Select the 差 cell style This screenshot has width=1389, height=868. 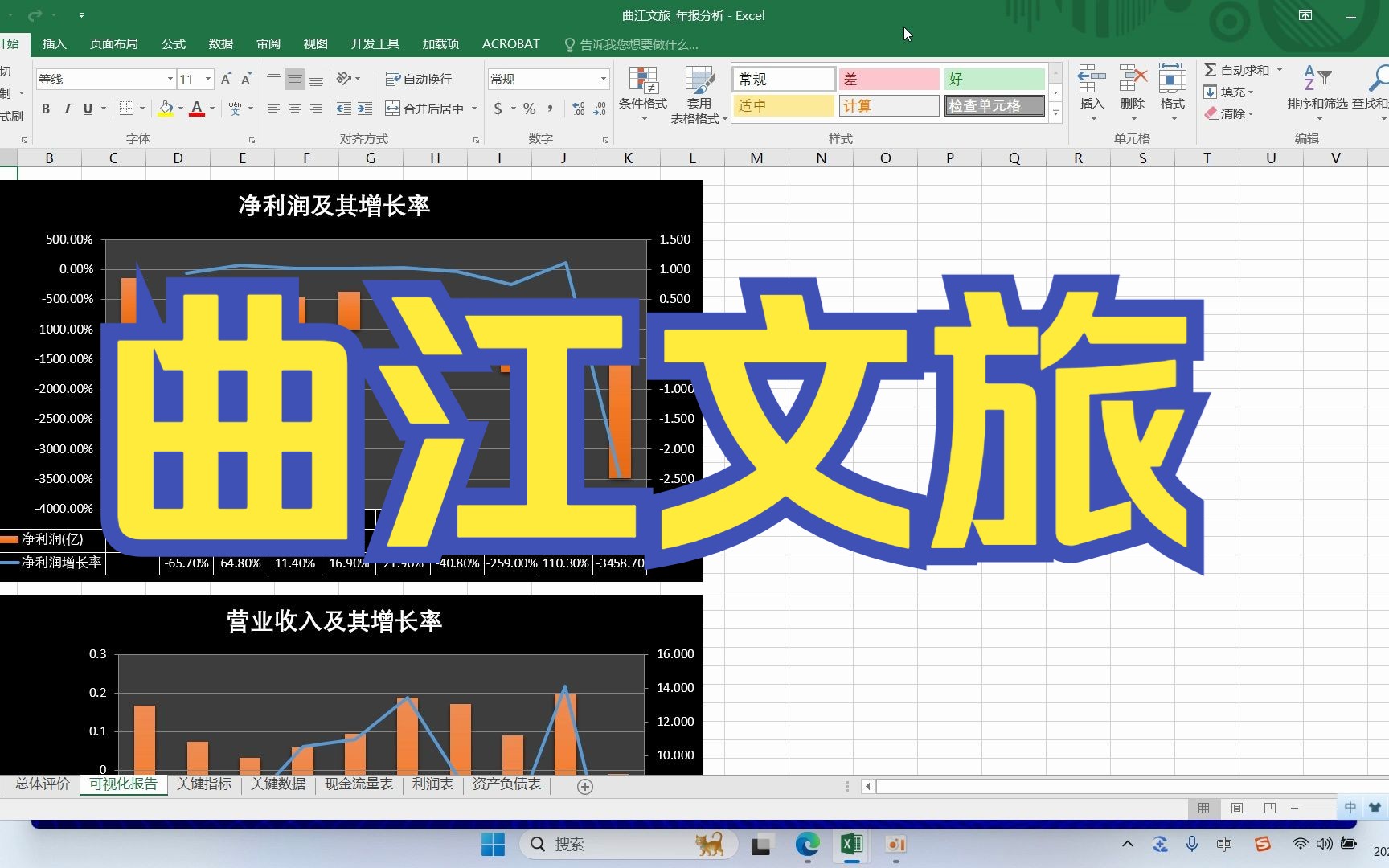(x=889, y=79)
